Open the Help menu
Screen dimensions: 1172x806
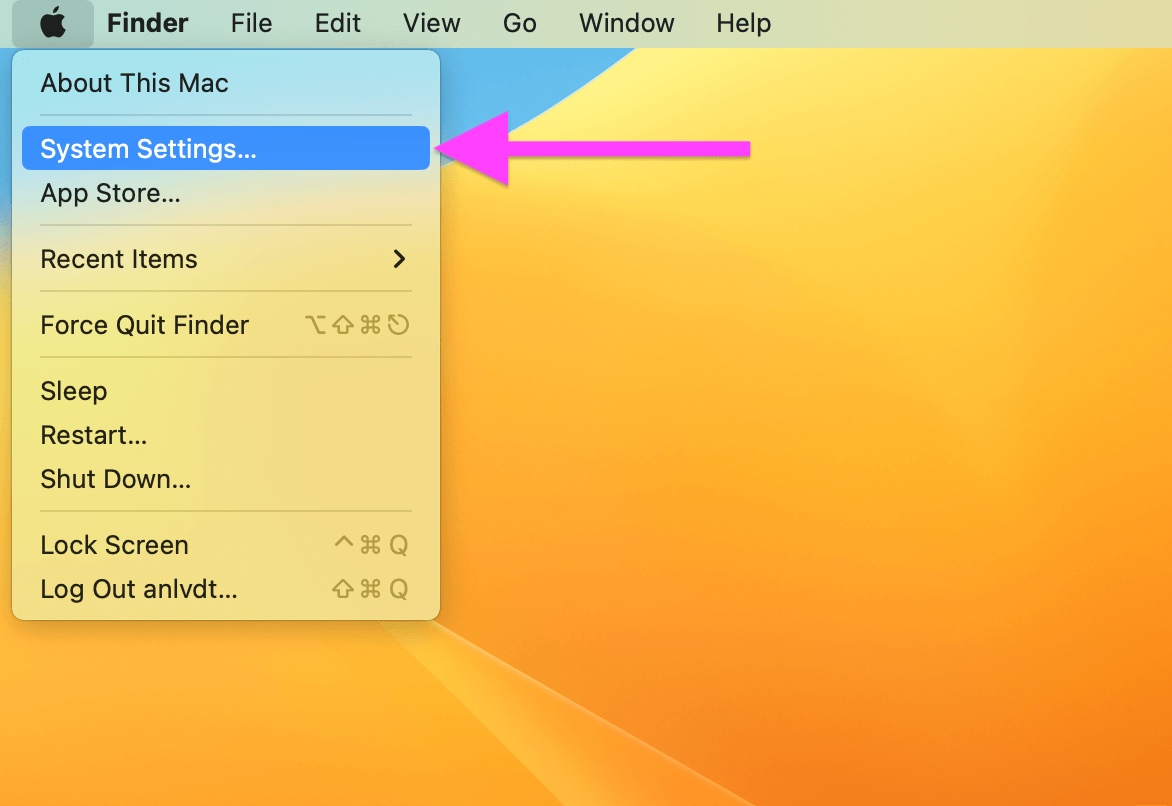click(x=743, y=22)
